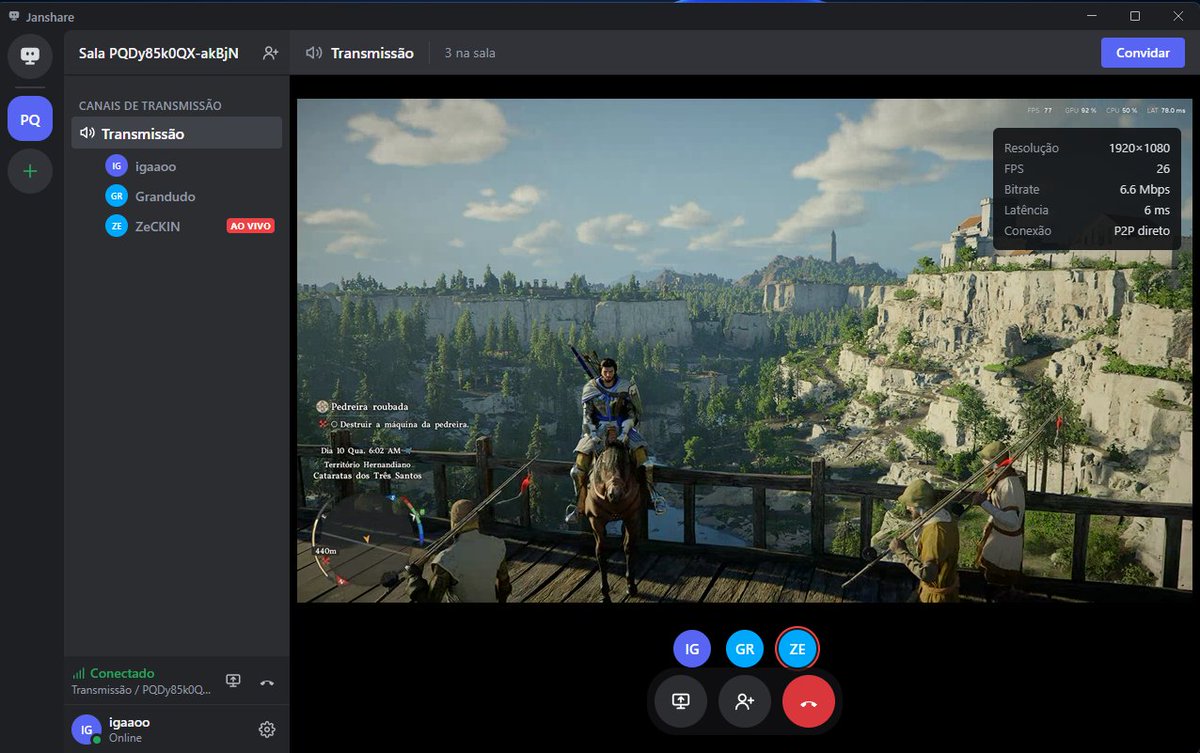1200x753 pixels.
Task: Click the stream overlay FPS value 26
Action: tap(1163, 169)
